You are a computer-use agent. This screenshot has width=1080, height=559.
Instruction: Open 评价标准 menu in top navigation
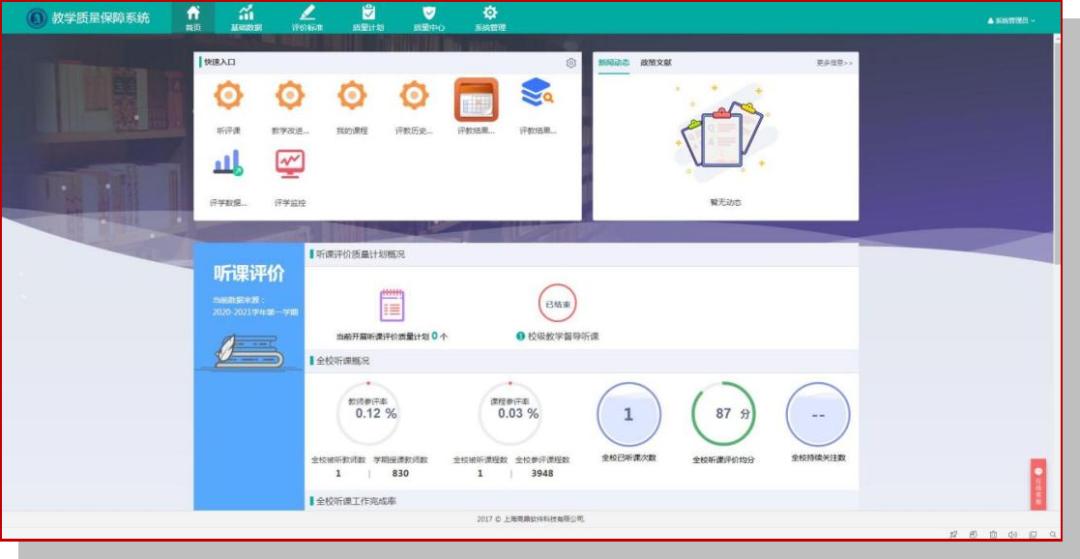point(307,19)
